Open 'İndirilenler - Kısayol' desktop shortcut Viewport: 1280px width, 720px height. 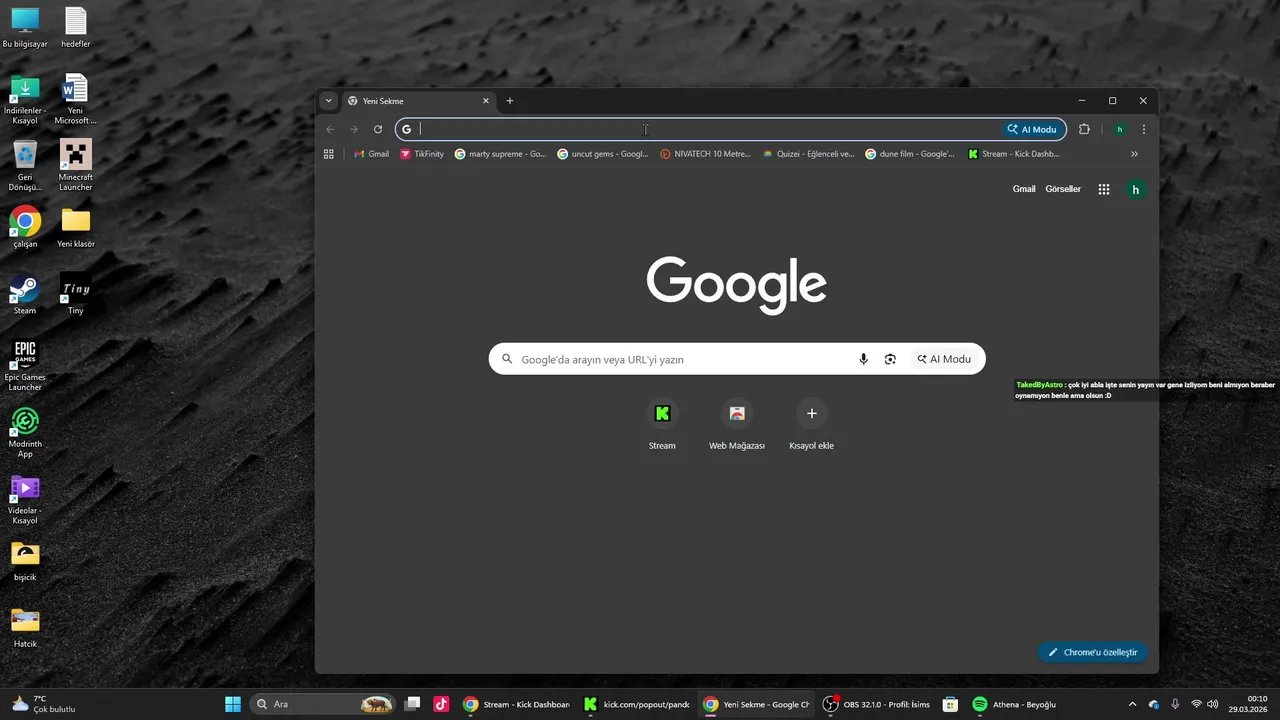coord(25,100)
